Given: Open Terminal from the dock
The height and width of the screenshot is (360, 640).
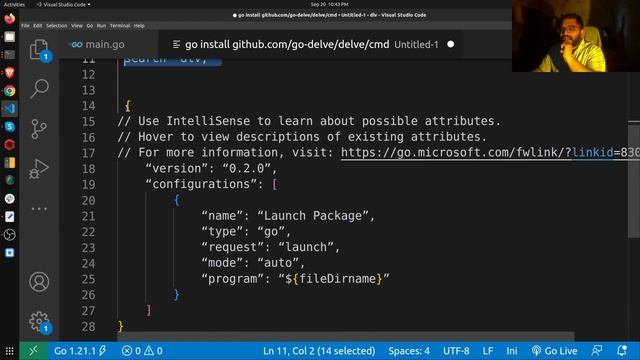Looking at the screenshot, I should (x=9, y=55).
